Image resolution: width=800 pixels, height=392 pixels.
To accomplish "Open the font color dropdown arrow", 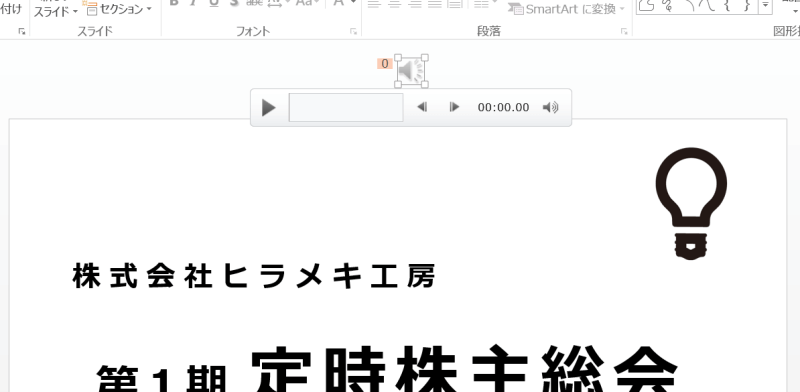I will tap(353, 2).
